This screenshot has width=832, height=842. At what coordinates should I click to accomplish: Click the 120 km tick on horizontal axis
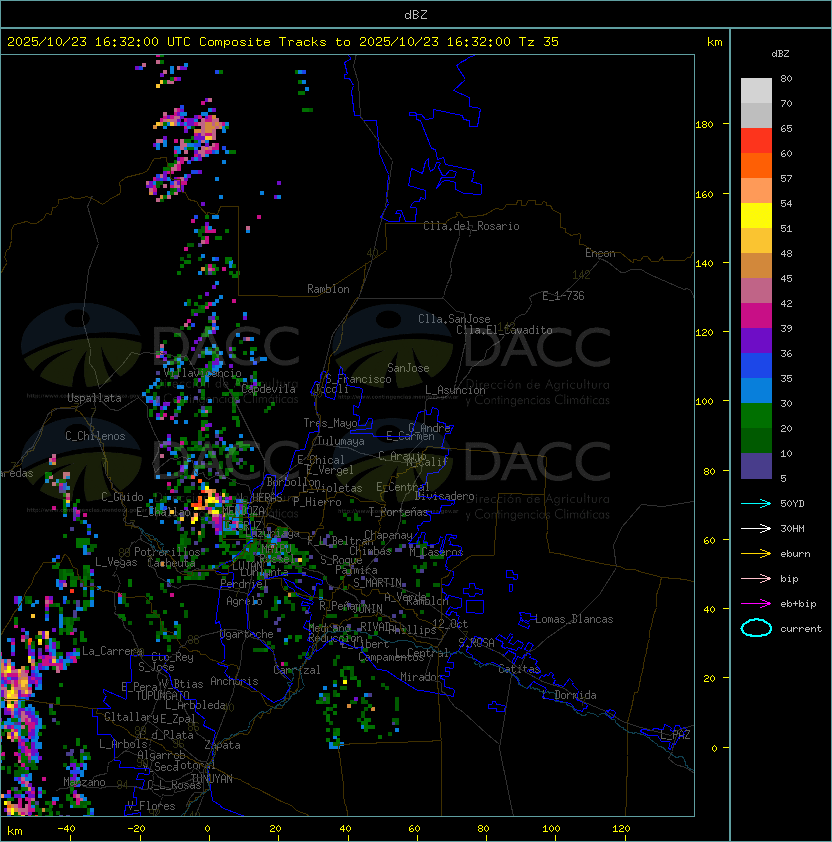pos(621,829)
